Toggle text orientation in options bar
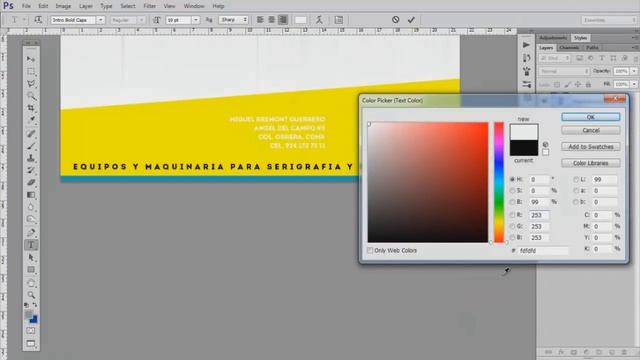The image size is (640, 360). tap(38, 20)
